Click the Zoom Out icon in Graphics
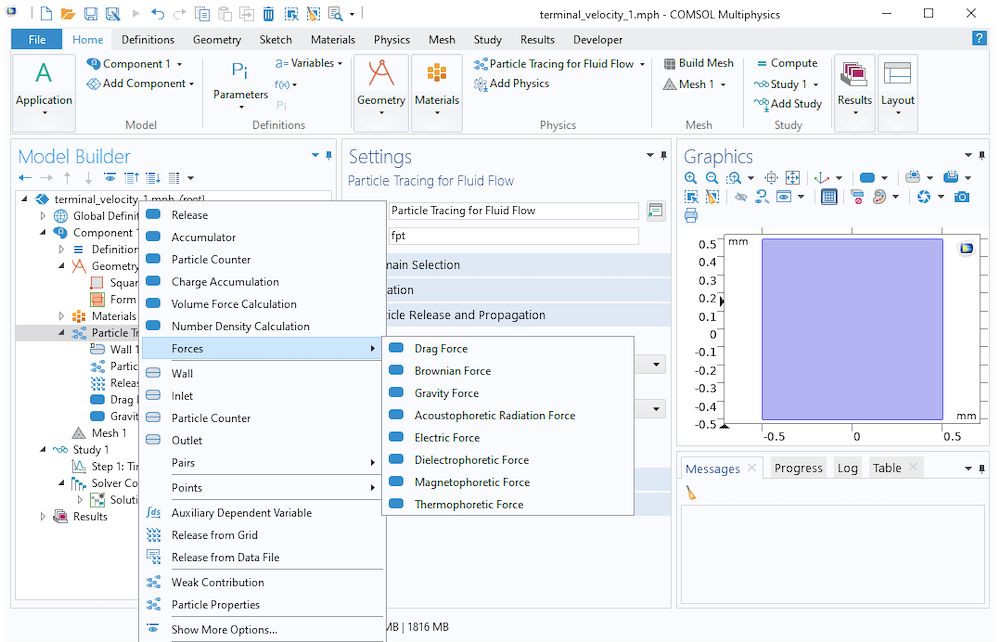The height and width of the screenshot is (642, 1000). pyautogui.click(x=712, y=178)
